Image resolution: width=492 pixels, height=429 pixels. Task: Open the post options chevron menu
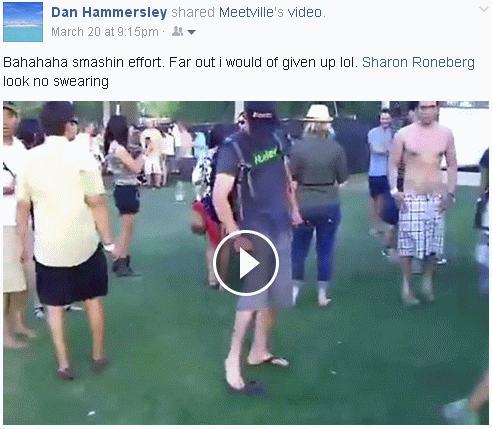483,9
